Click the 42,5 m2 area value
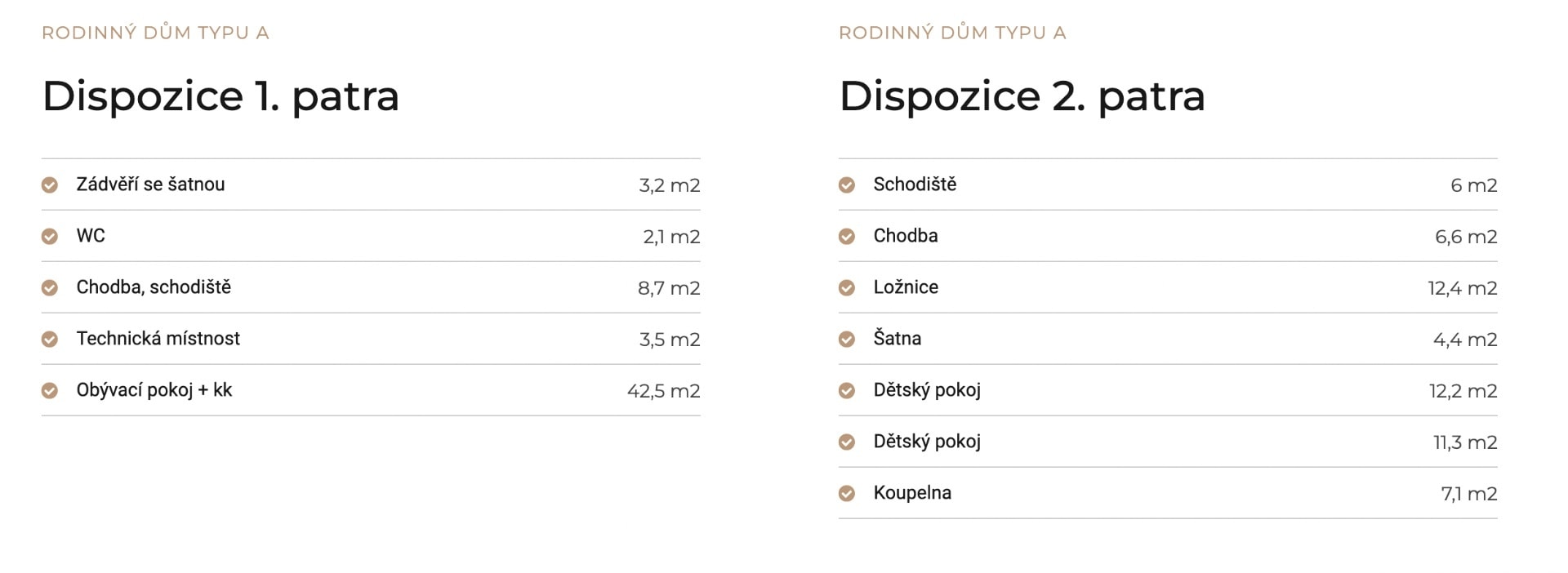 tap(663, 391)
